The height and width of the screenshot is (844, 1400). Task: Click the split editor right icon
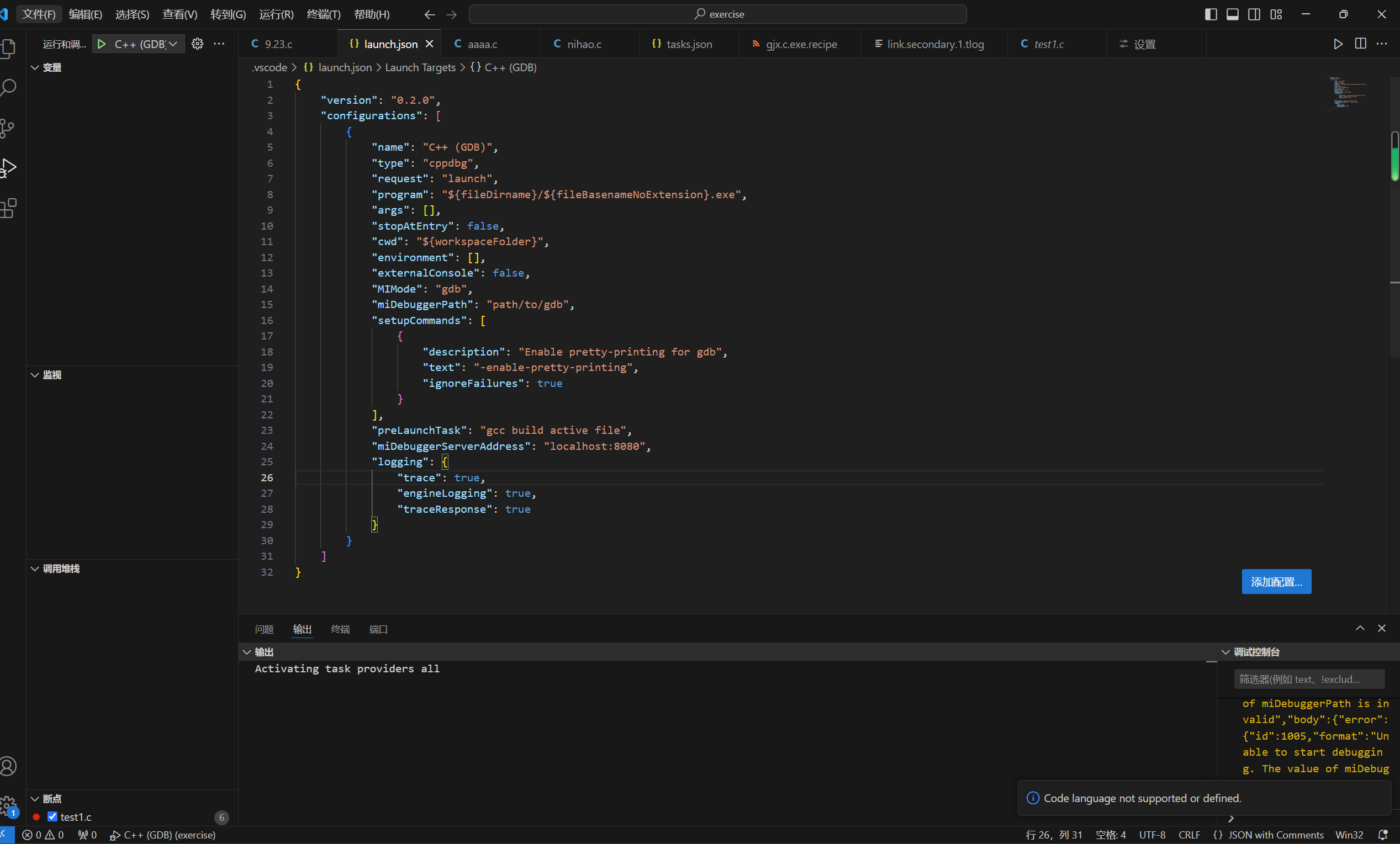point(1360,44)
